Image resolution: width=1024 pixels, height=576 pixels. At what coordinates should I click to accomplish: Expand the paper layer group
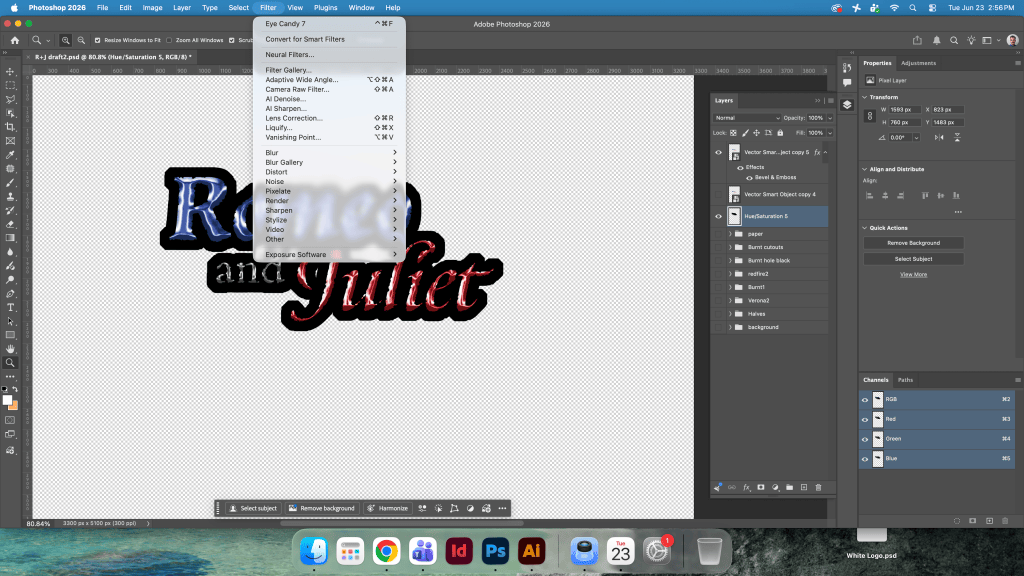coord(730,234)
